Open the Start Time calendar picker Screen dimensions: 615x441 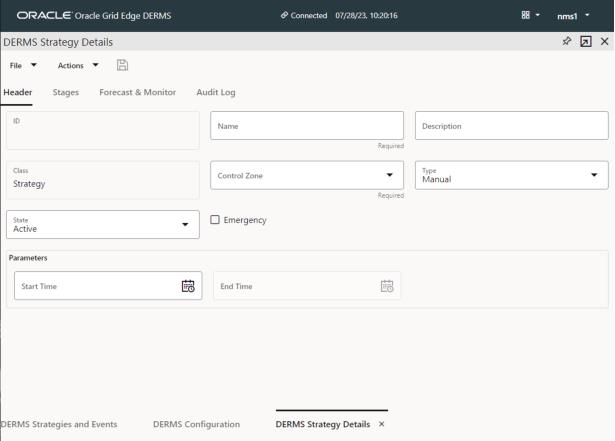point(188,286)
